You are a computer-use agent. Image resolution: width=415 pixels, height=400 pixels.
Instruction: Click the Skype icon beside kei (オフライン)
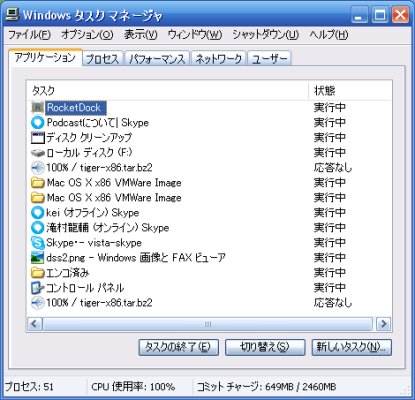[37, 212]
